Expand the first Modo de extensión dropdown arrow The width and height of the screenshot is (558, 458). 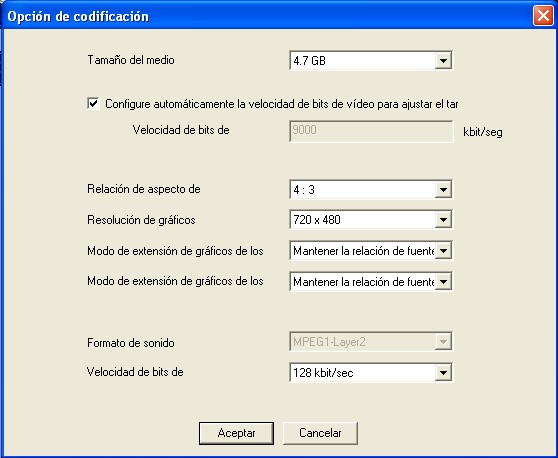click(x=443, y=251)
